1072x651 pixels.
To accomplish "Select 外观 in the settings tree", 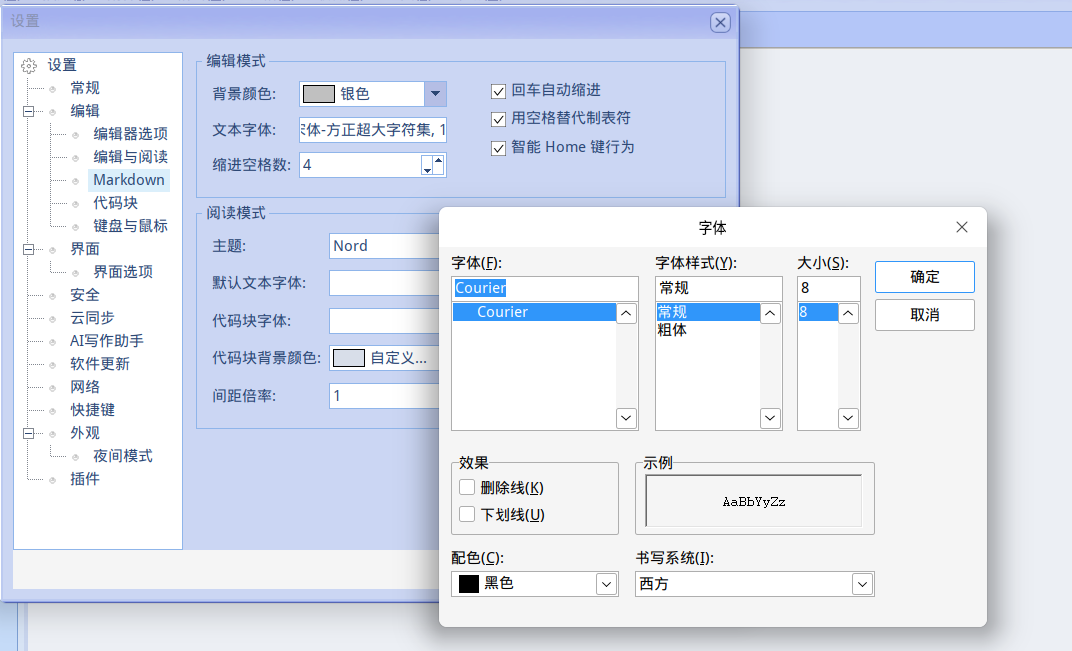I will point(85,433).
